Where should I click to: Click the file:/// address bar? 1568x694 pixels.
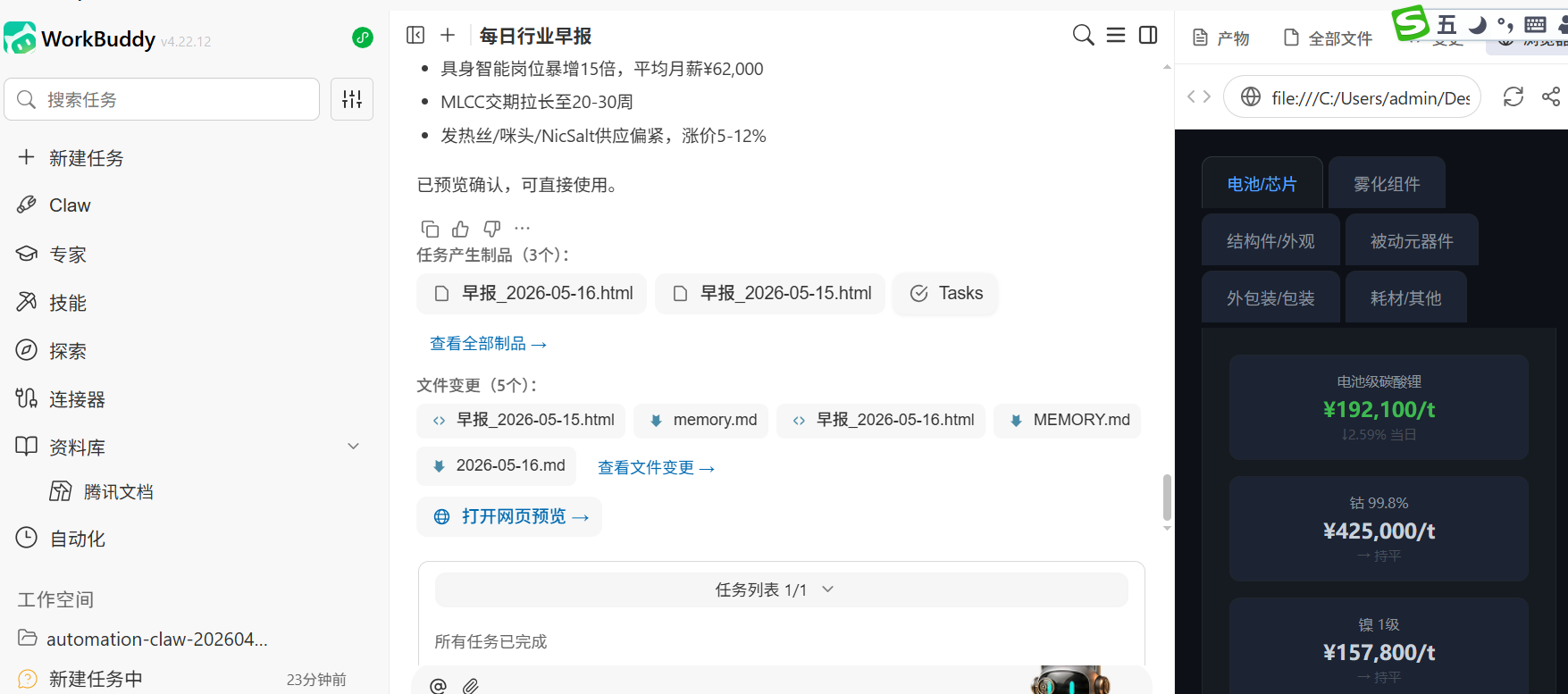point(1352,97)
